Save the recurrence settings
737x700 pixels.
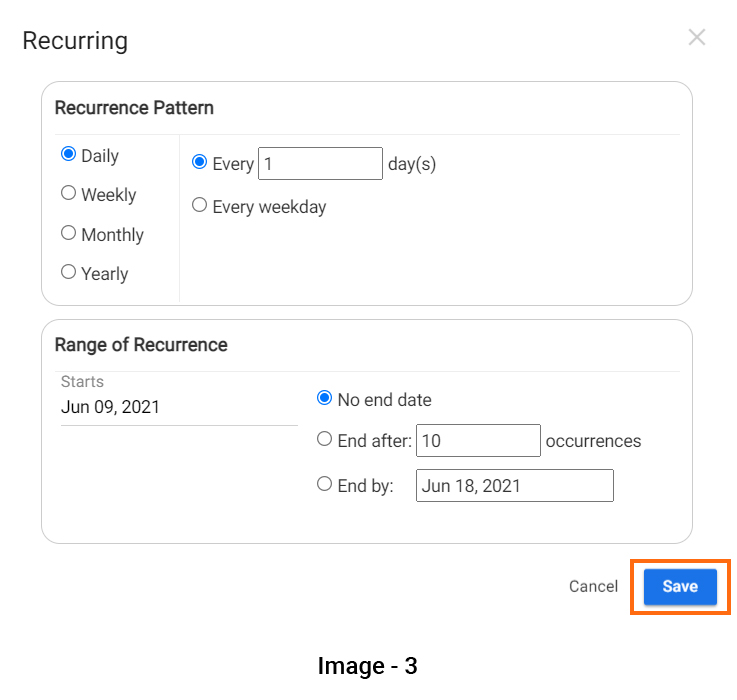coord(680,587)
